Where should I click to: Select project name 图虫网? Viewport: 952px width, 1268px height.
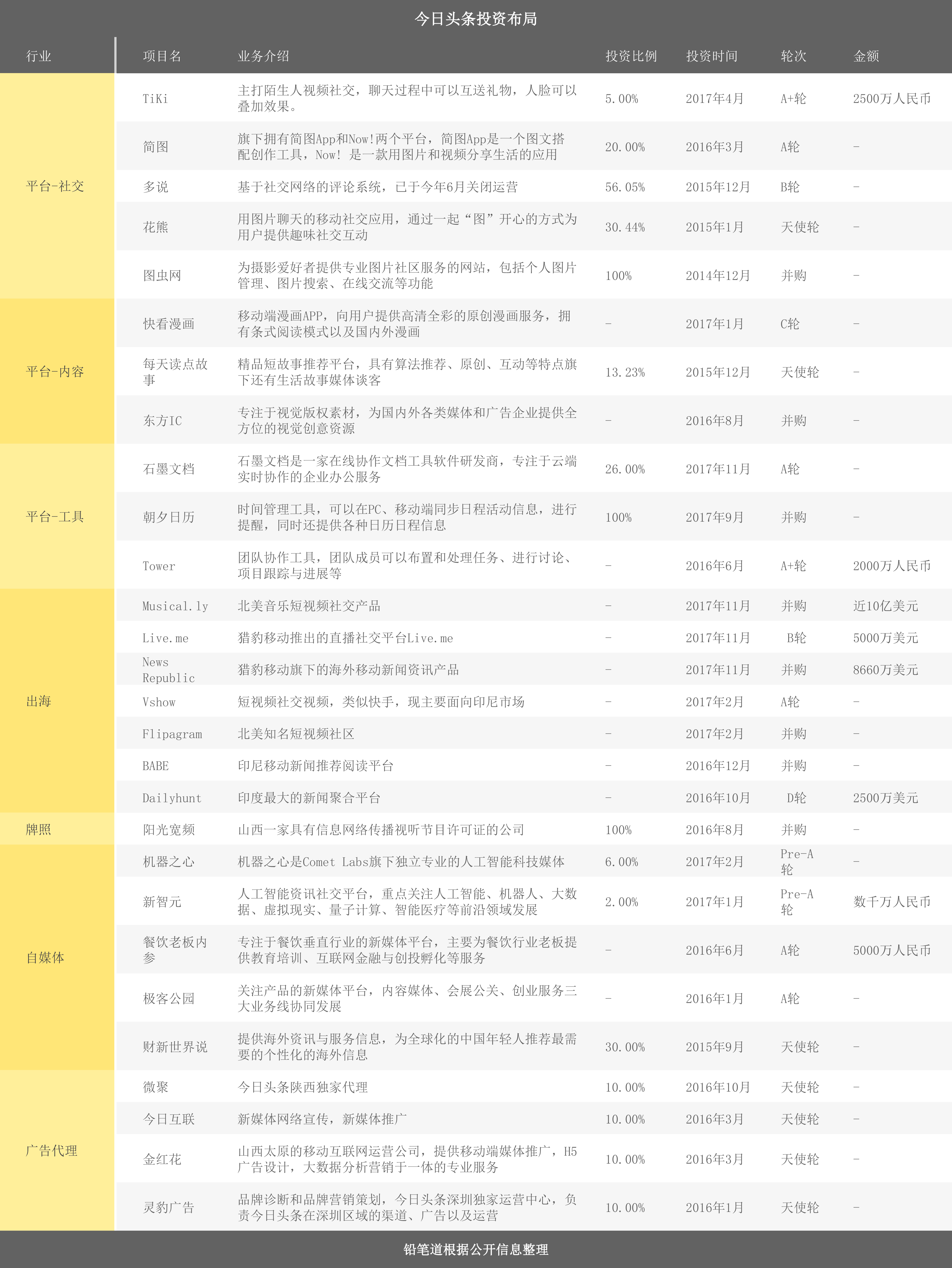tap(162, 276)
